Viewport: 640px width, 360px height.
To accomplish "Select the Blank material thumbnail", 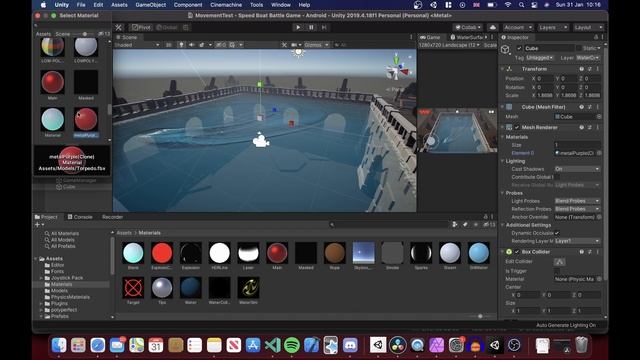I will pos(133,253).
